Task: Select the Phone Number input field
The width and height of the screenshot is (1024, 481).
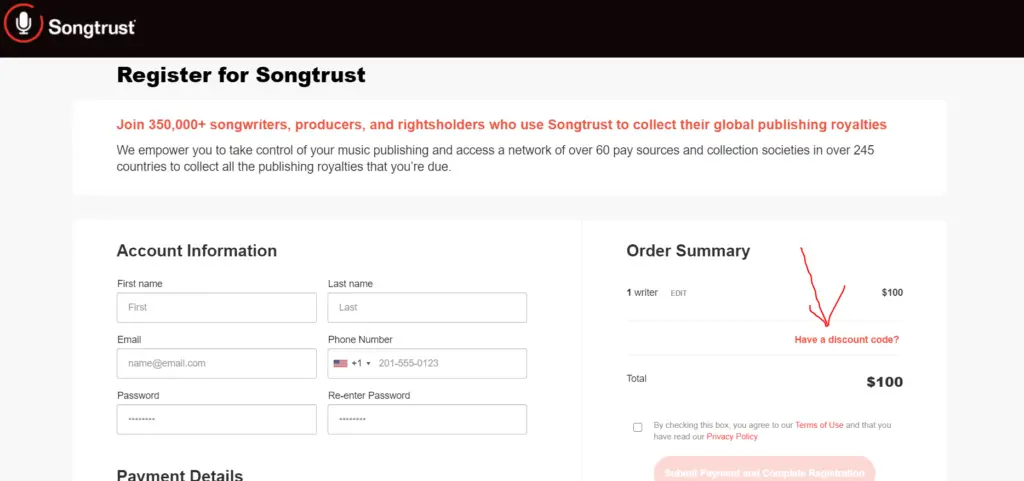Action: pyautogui.click(x=427, y=364)
